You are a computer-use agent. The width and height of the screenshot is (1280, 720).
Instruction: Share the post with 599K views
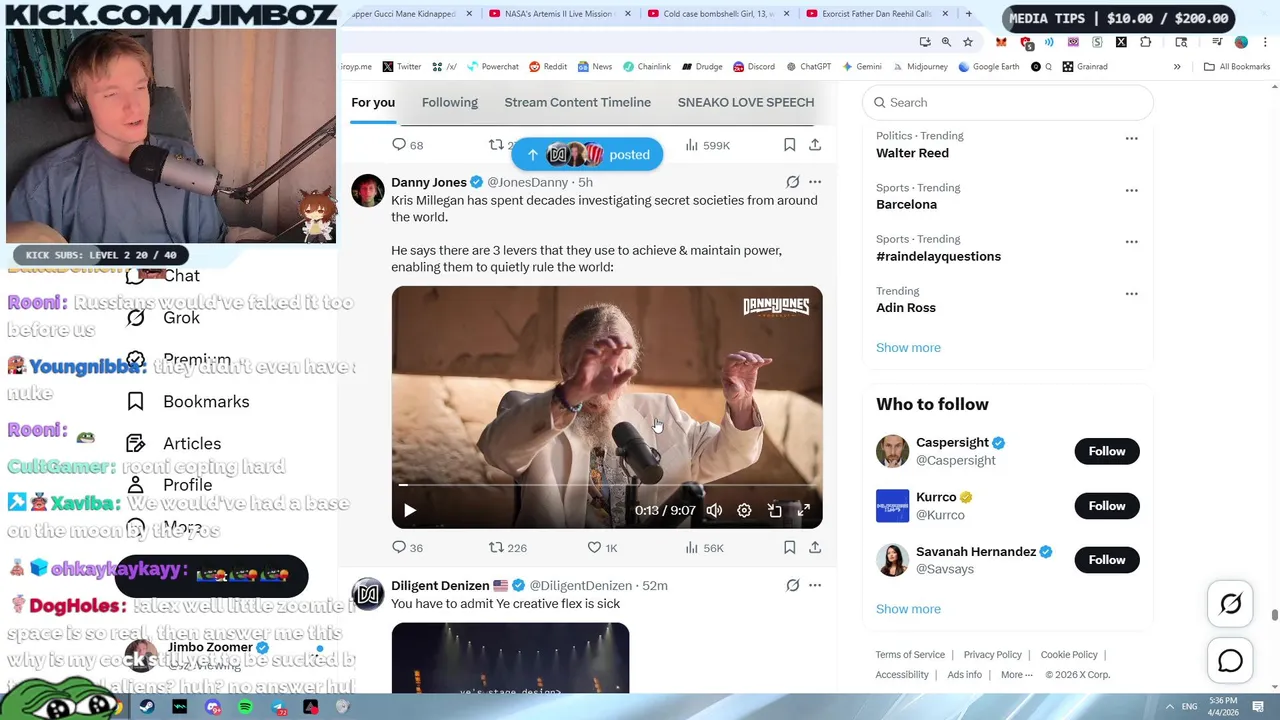click(x=815, y=145)
